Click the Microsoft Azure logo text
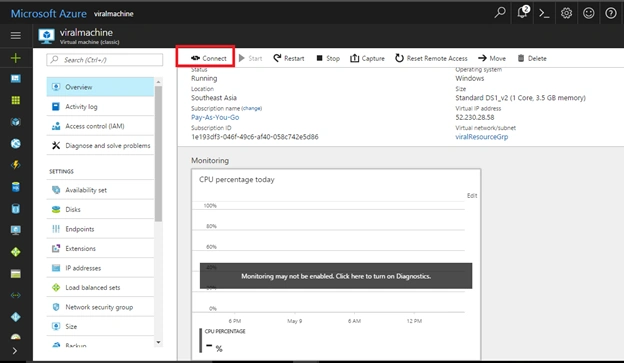Image resolution: width=624 pixels, height=363 pixels. coord(49,14)
